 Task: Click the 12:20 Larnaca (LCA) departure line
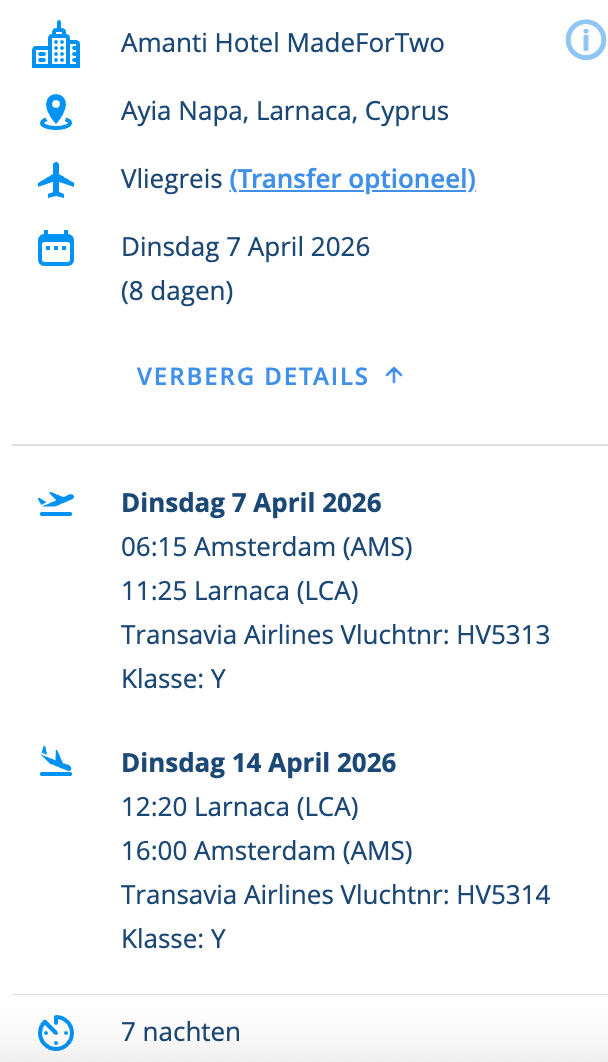(x=240, y=807)
